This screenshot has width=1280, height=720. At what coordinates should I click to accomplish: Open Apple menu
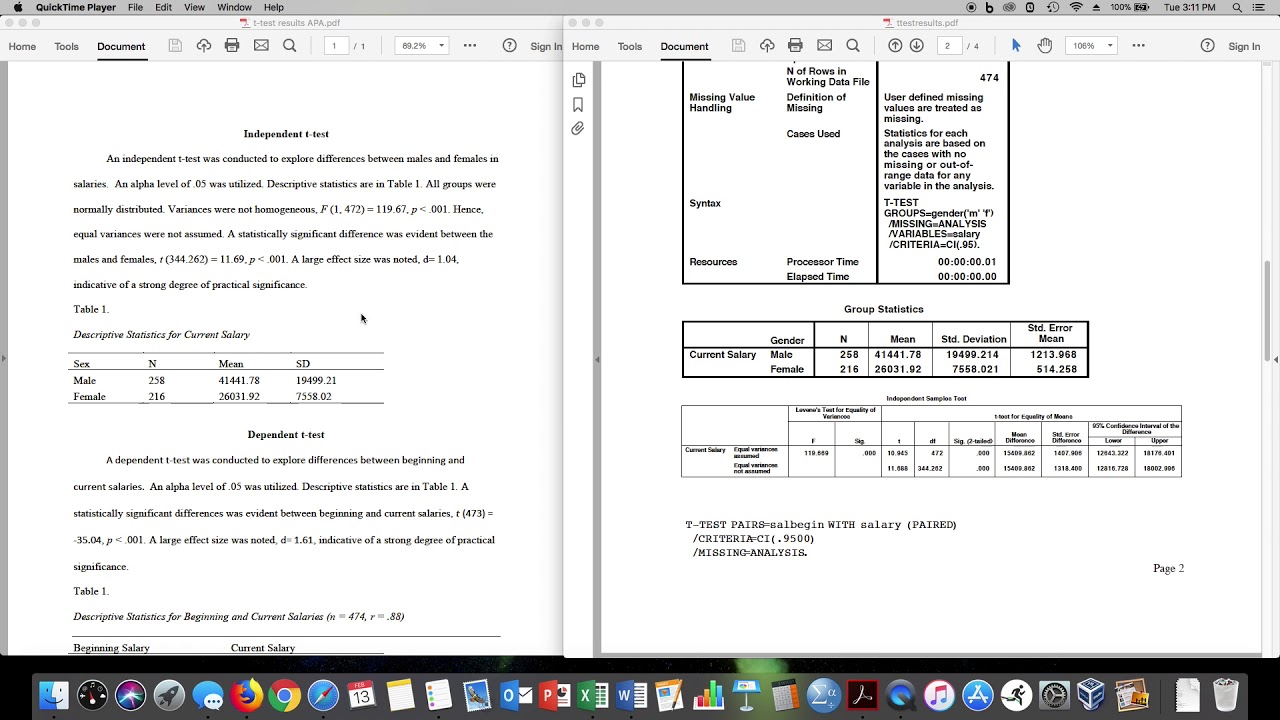pos(17,7)
